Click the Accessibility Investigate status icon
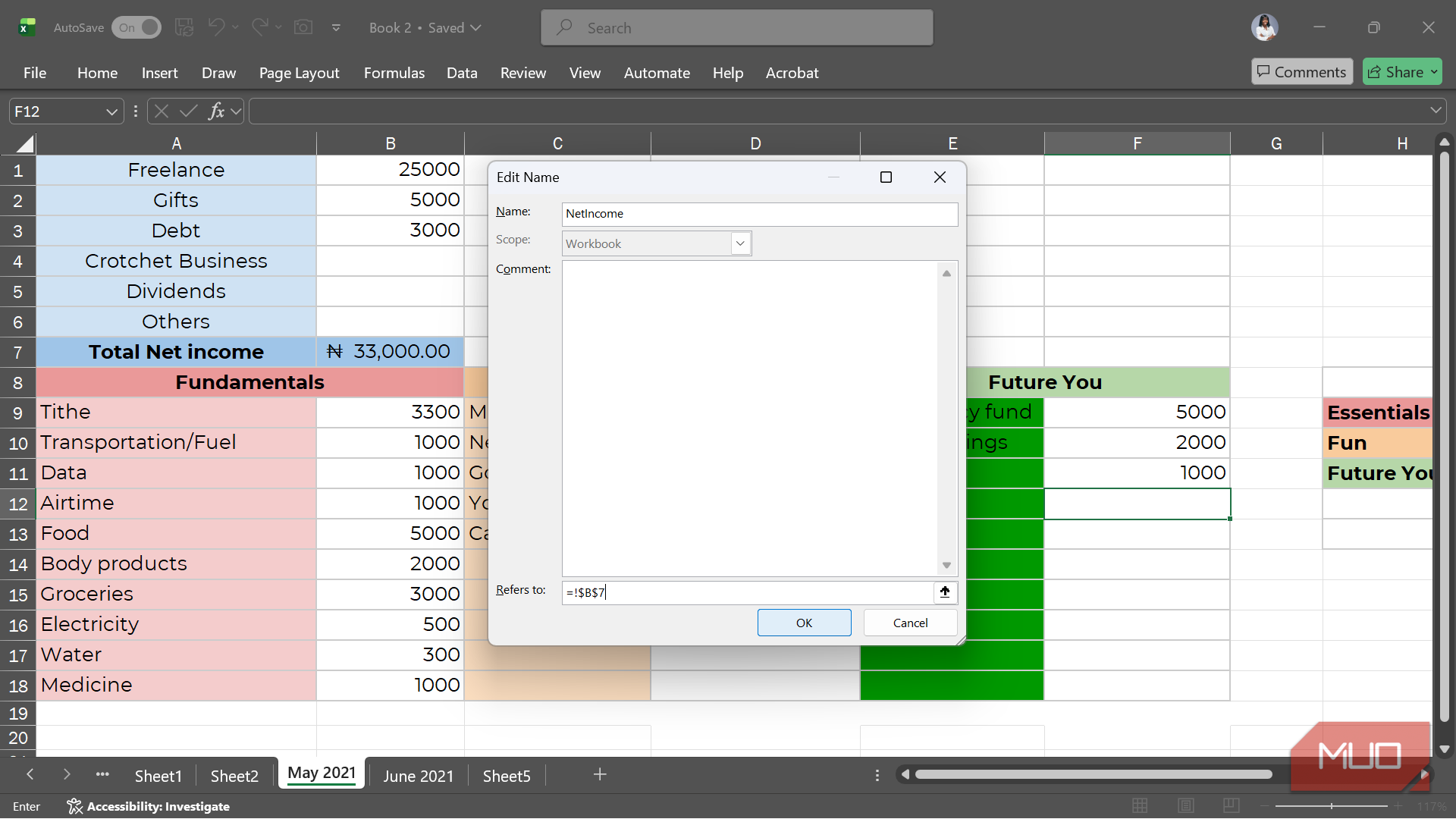 [74, 806]
